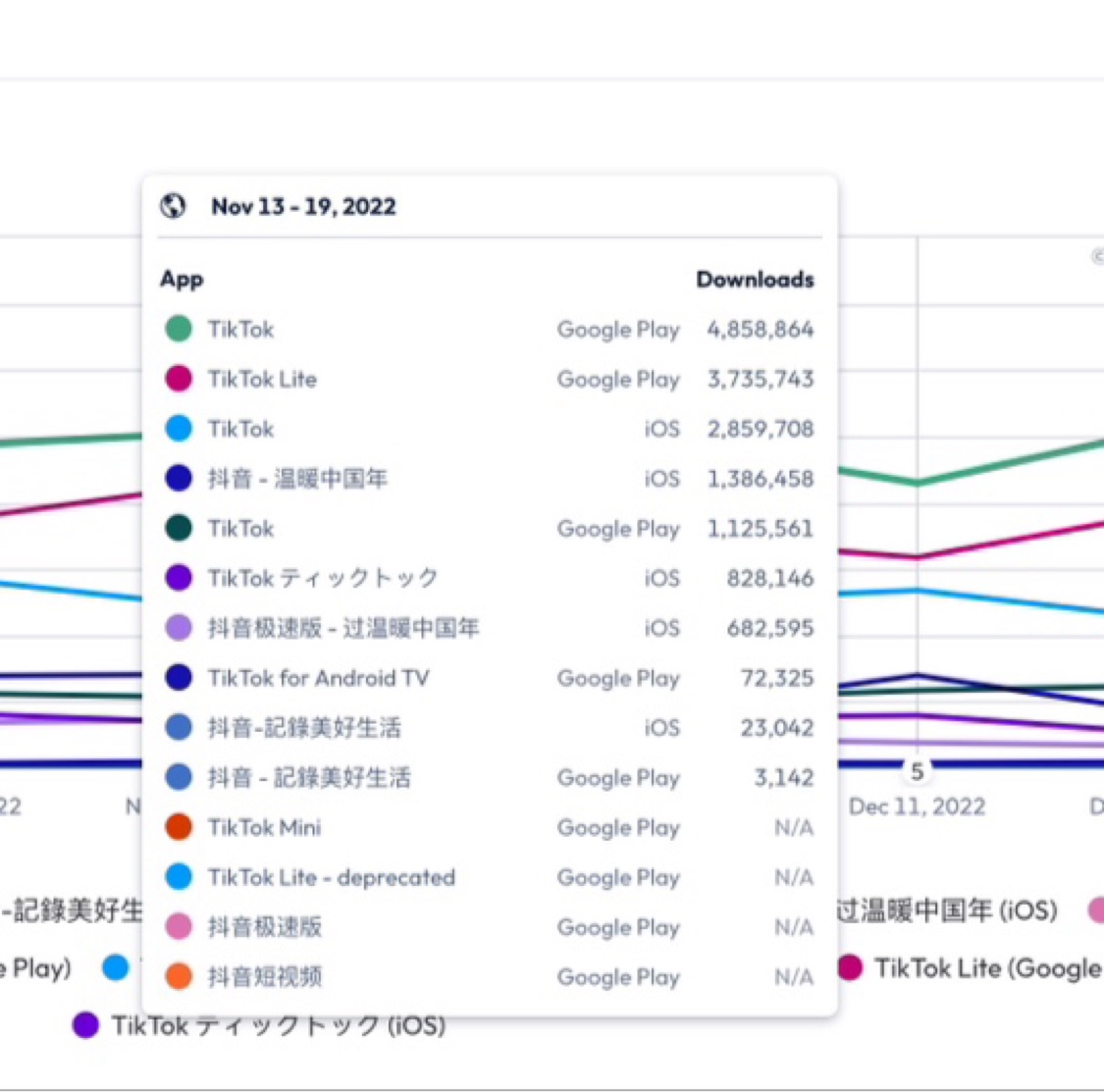
Task: Click the pink swatch for 抖音极速版 Google Play
Action: point(179,926)
